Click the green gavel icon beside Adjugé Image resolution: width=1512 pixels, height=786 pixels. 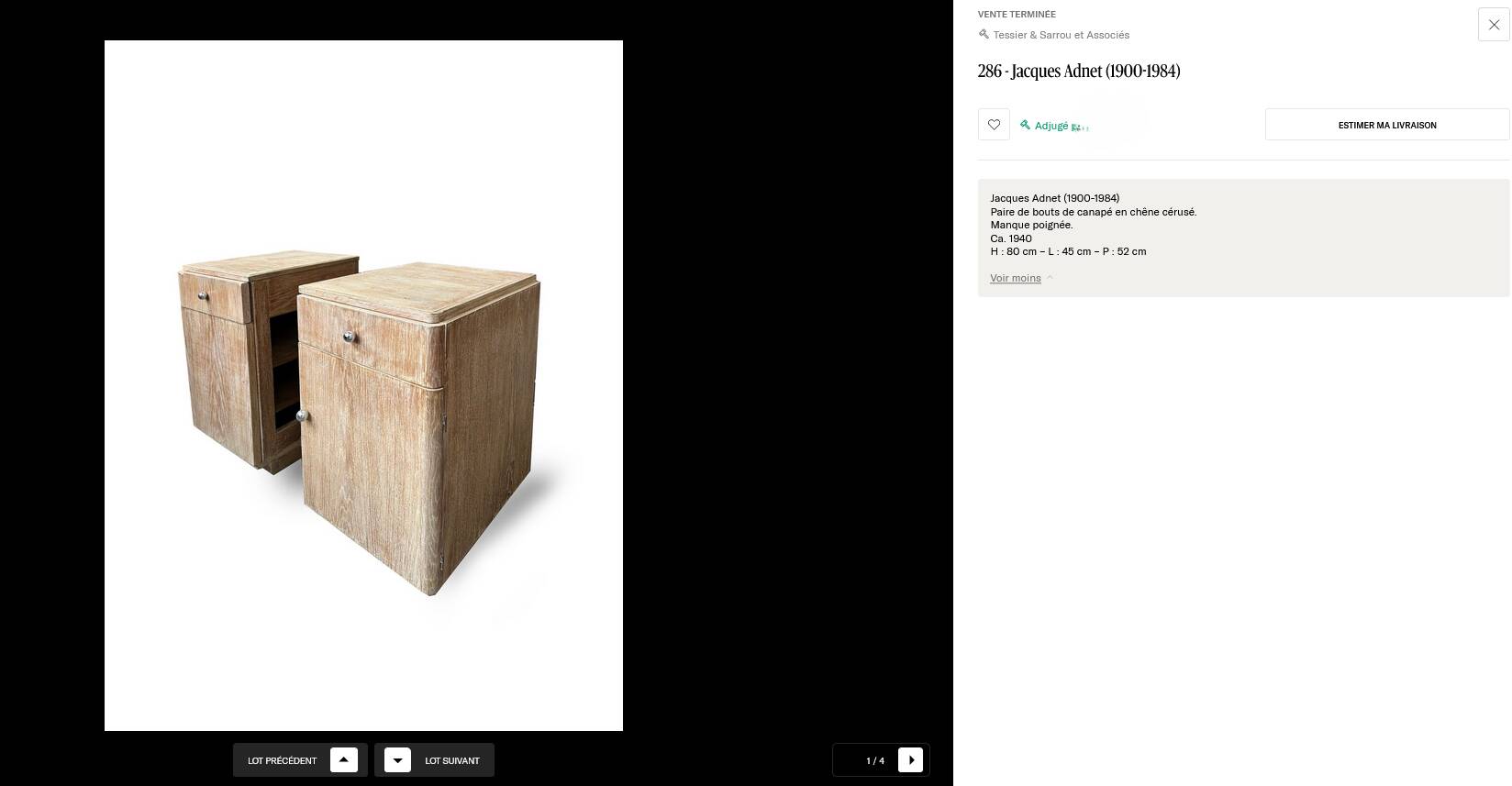pos(1026,125)
